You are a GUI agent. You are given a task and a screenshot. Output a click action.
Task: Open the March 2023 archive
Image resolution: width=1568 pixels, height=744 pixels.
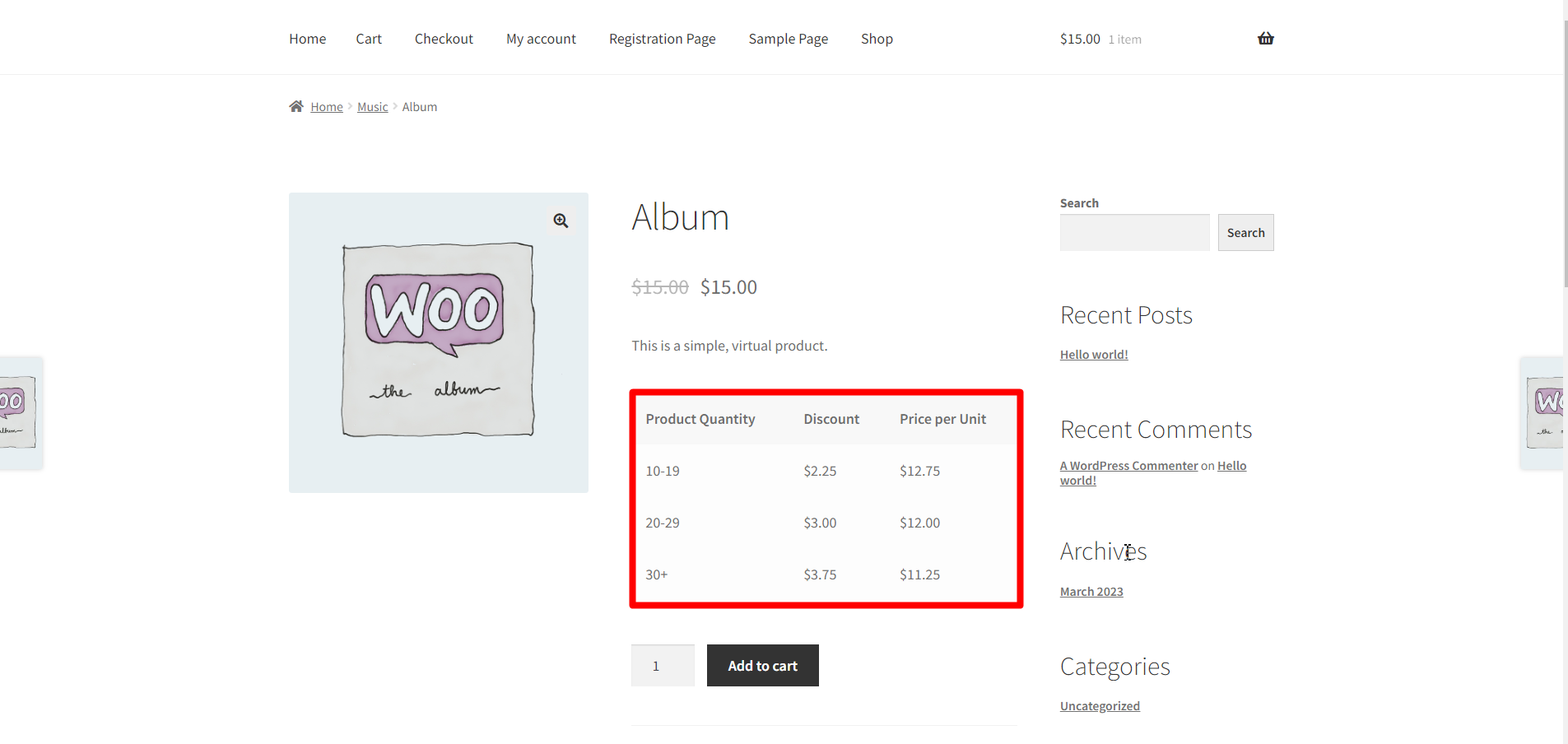(1091, 592)
